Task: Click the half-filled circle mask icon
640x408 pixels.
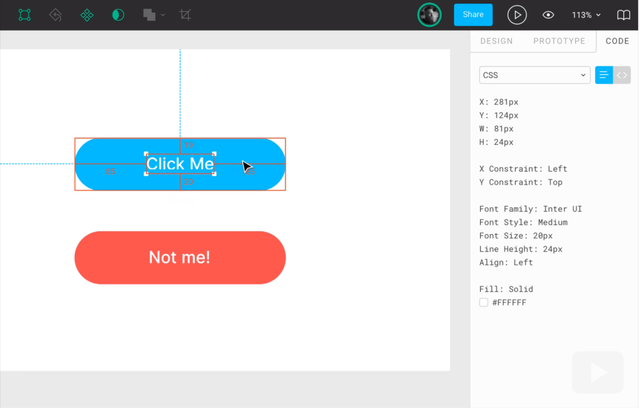Action: [x=118, y=15]
